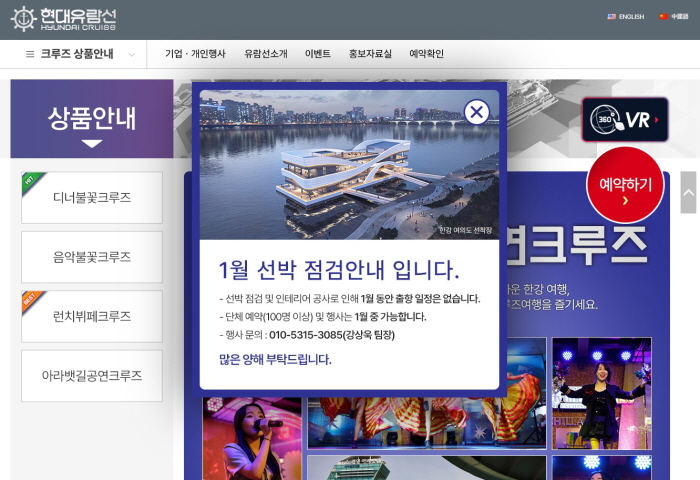Select the 디너불꽃크루즈 product
Screen dimensions: 700x480
(92, 197)
